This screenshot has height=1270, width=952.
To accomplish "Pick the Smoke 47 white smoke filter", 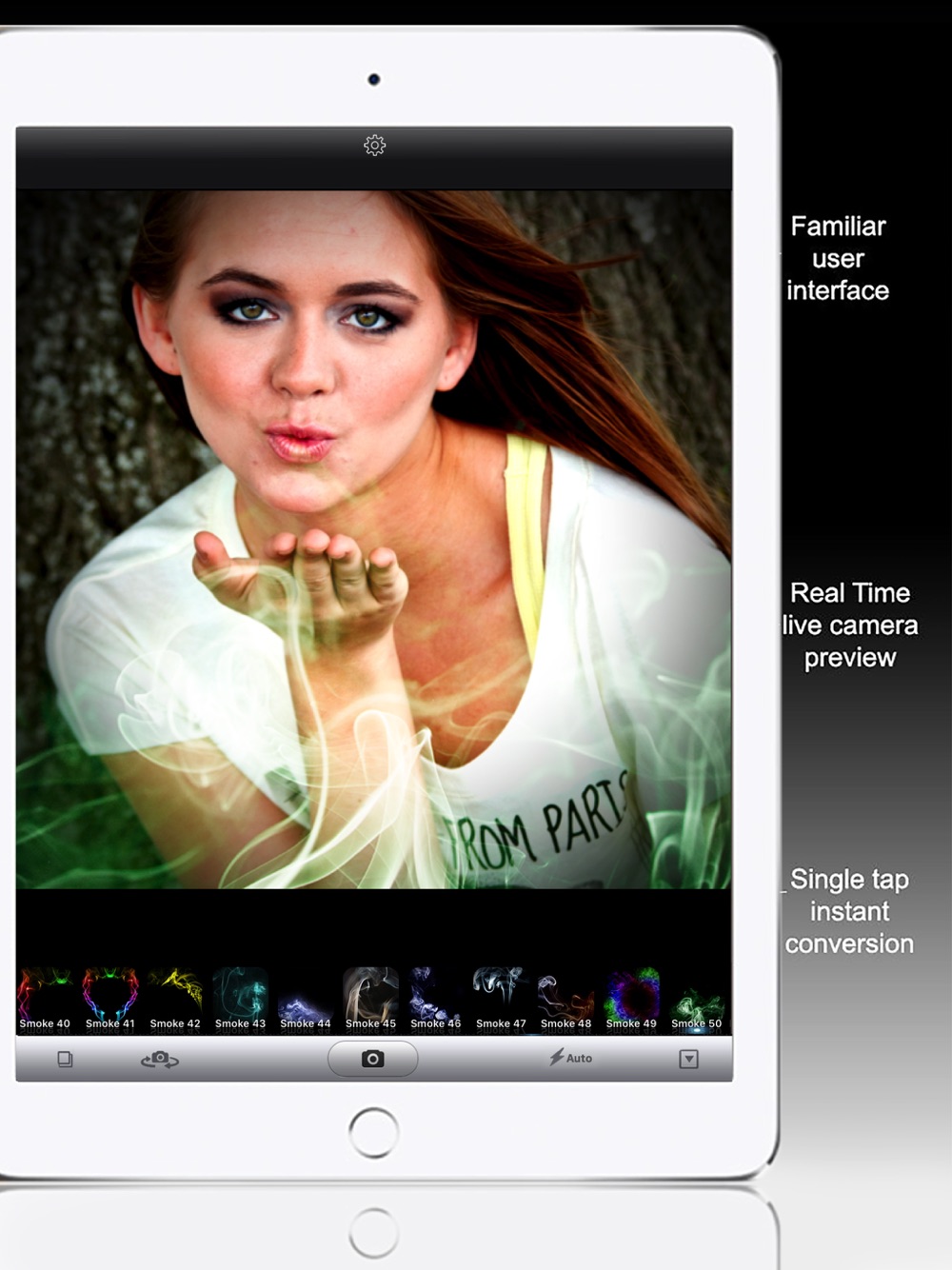I will click(x=501, y=1000).
